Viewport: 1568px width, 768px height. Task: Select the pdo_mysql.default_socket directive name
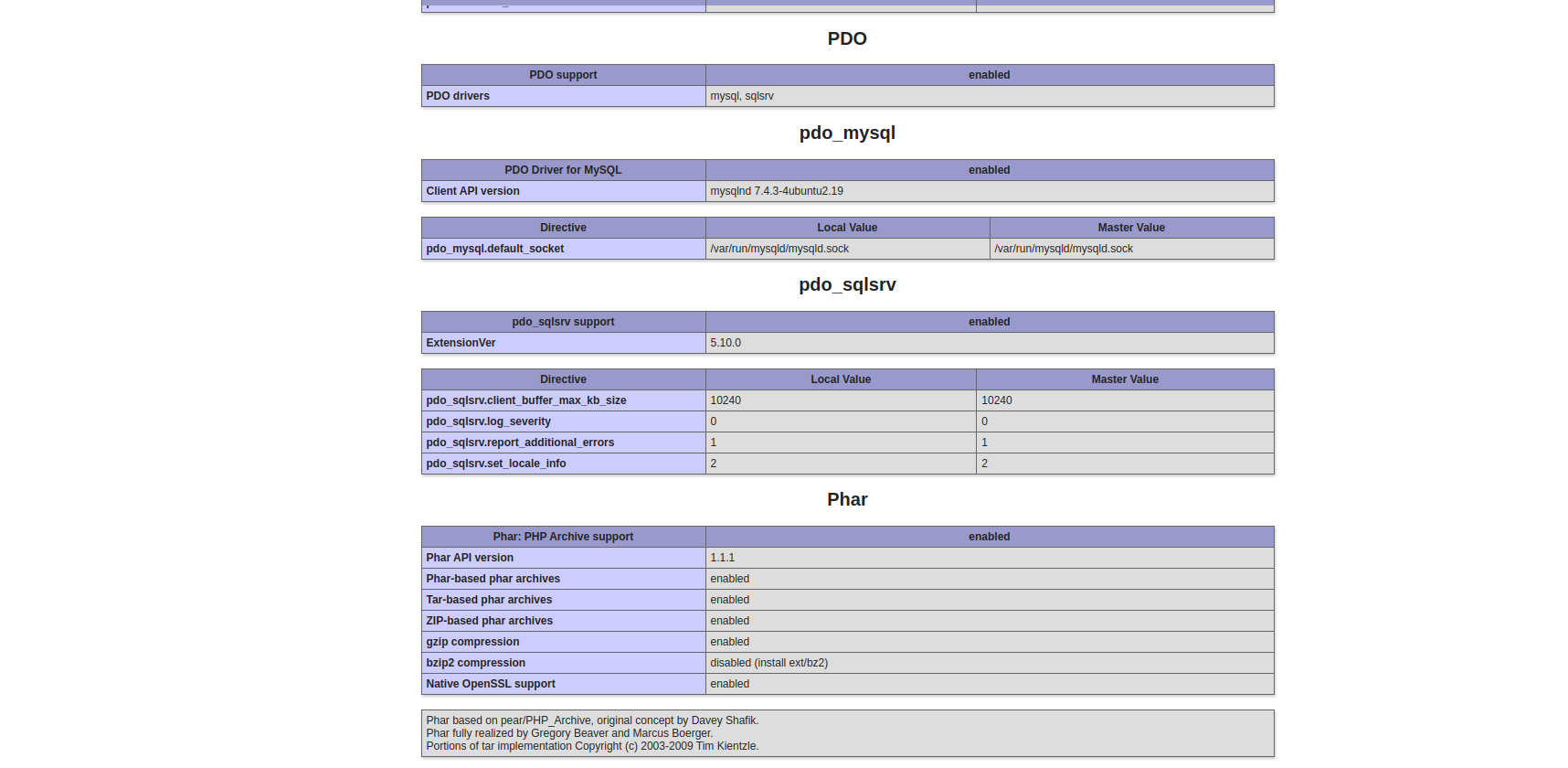click(x=494, y=249)
